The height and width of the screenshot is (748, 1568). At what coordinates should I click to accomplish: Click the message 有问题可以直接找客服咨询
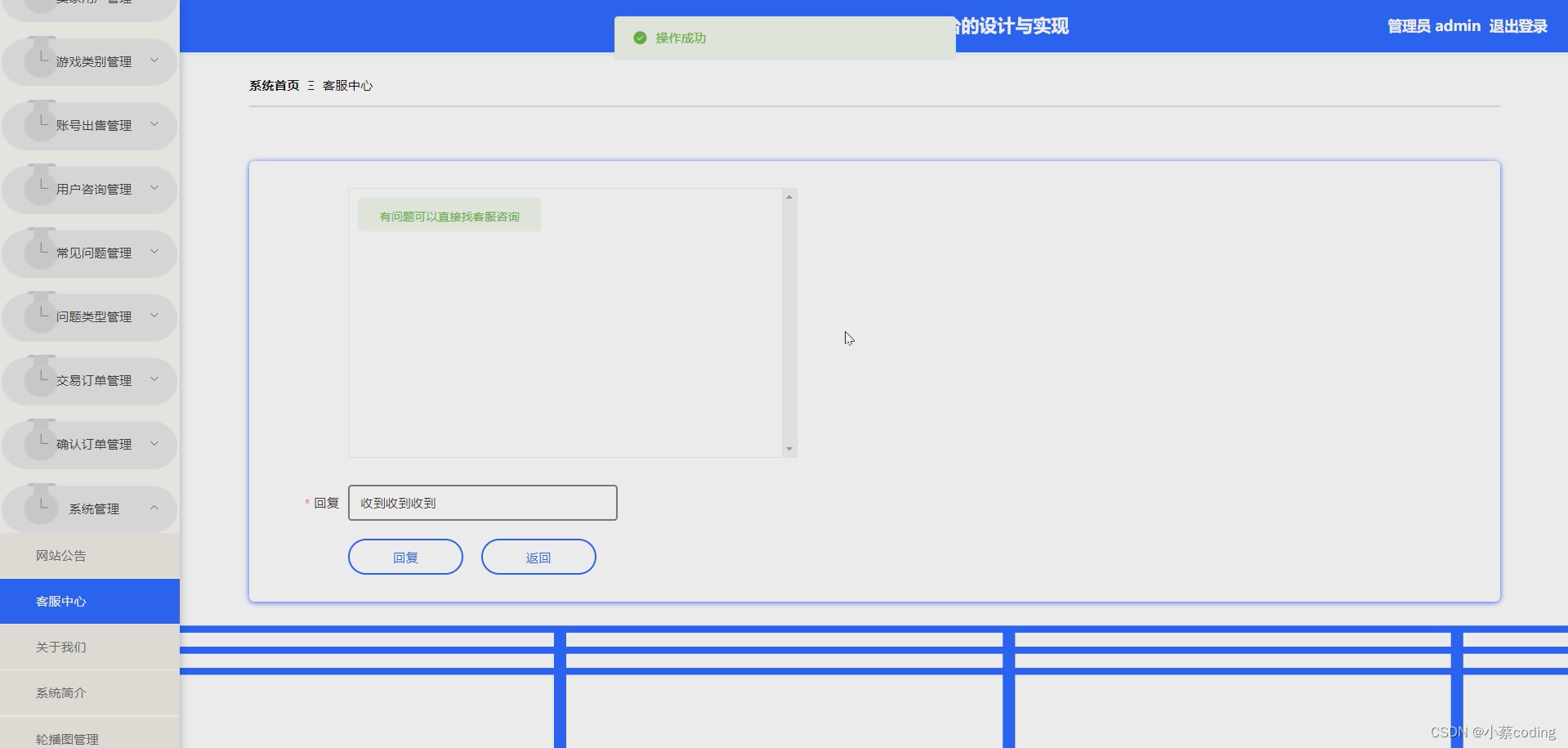449,216
